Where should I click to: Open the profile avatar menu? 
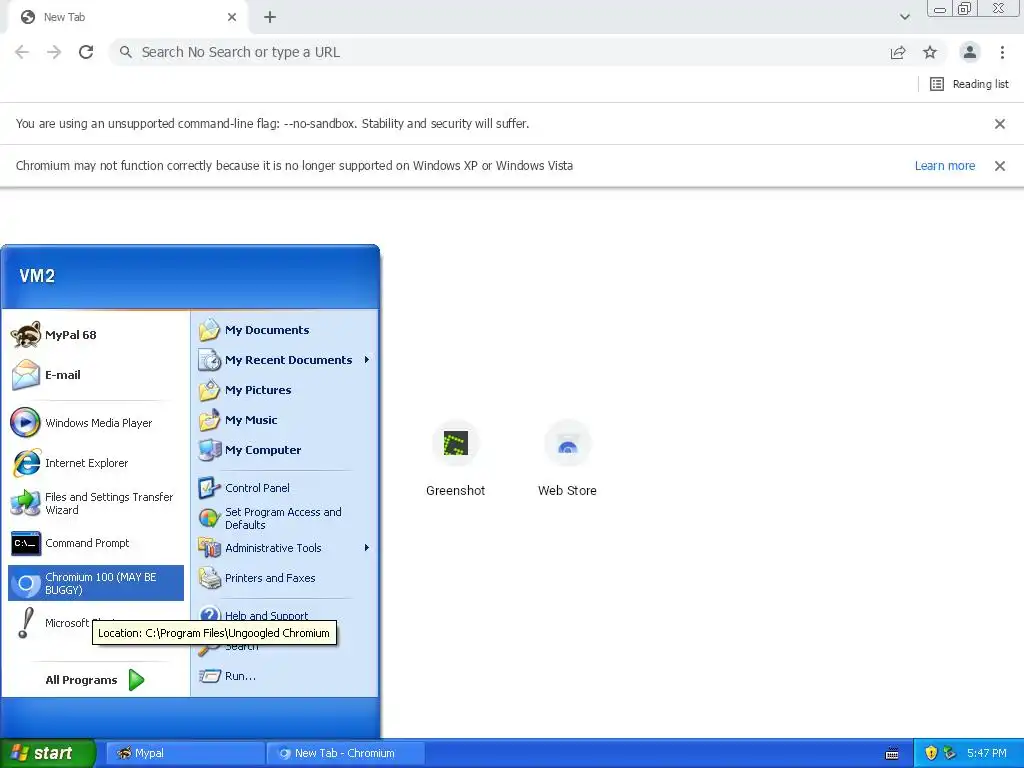click(970, 52)
